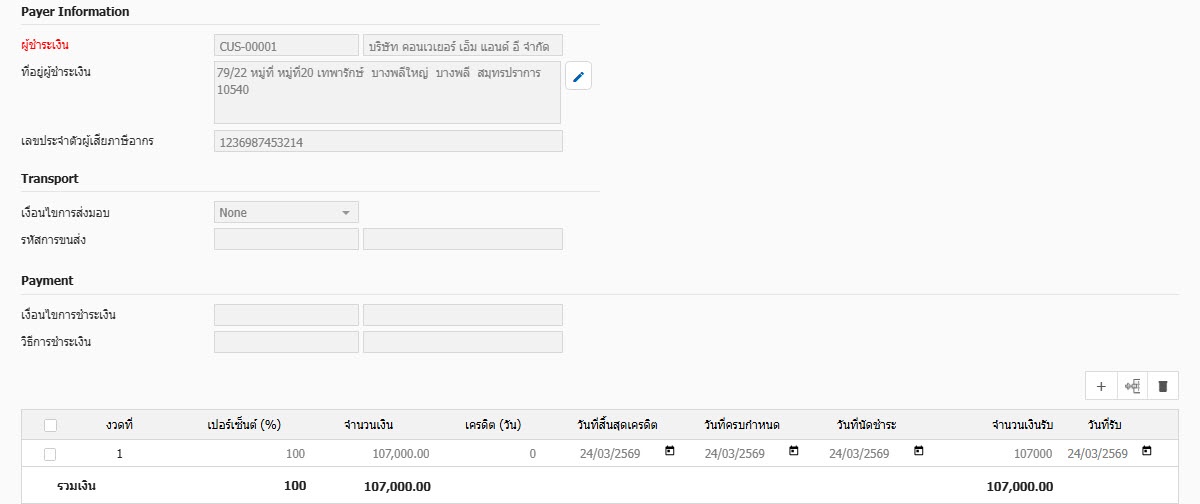Screen dimensions: 1200x504
Task: Click the payer address text area
Action: coord(387,92)
